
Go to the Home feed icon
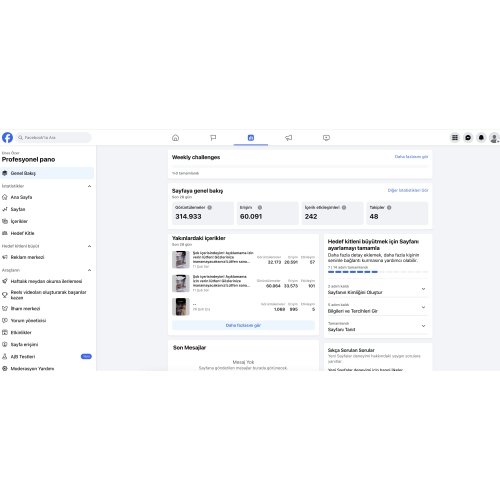(x=175, y=138)
